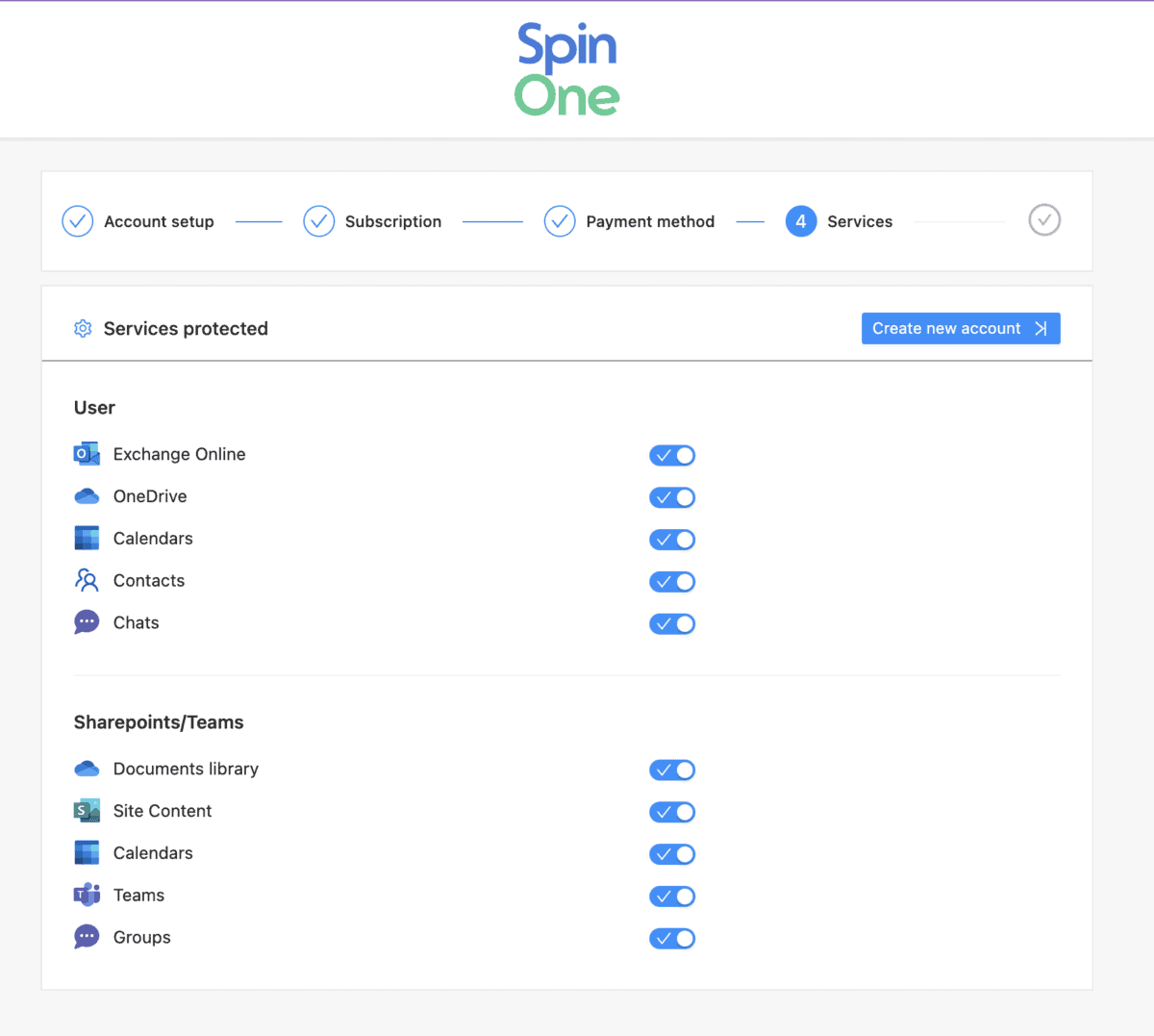Screen dimensions: 1154x1036
Task: Click the final completion checkmark step
Action: click(1044, 220)
